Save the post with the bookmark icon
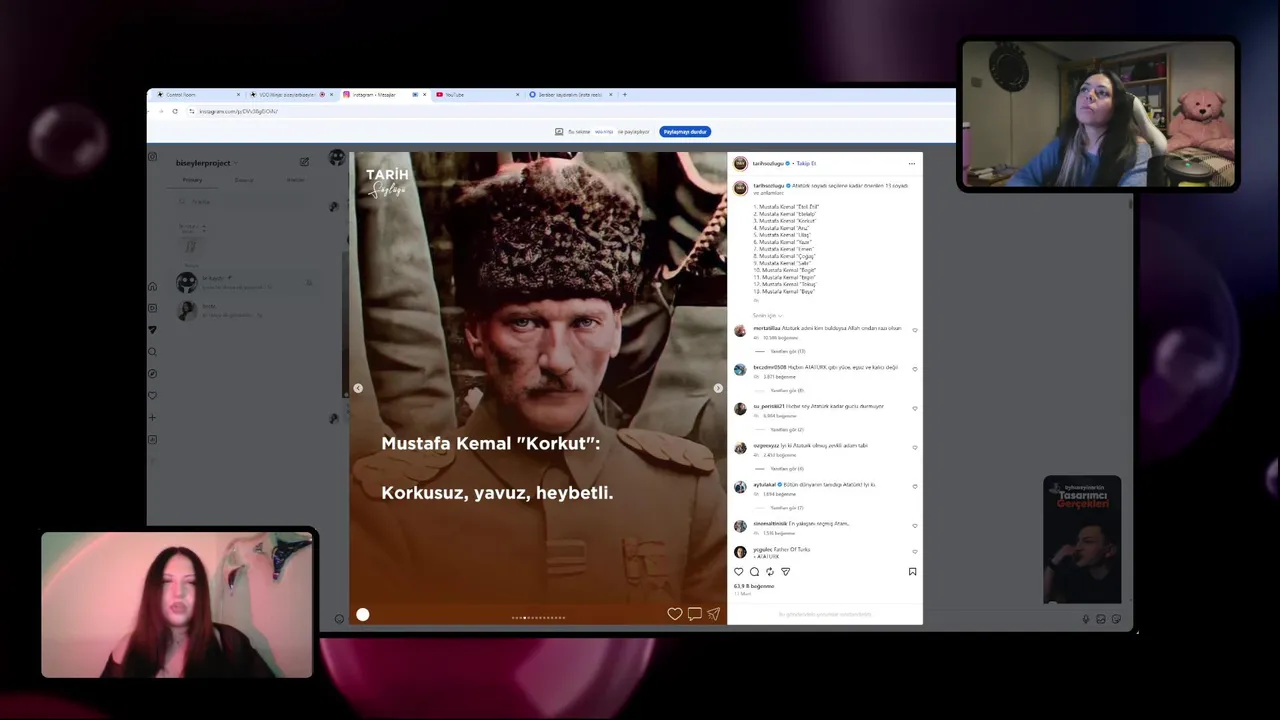 [x=912, y=572]
